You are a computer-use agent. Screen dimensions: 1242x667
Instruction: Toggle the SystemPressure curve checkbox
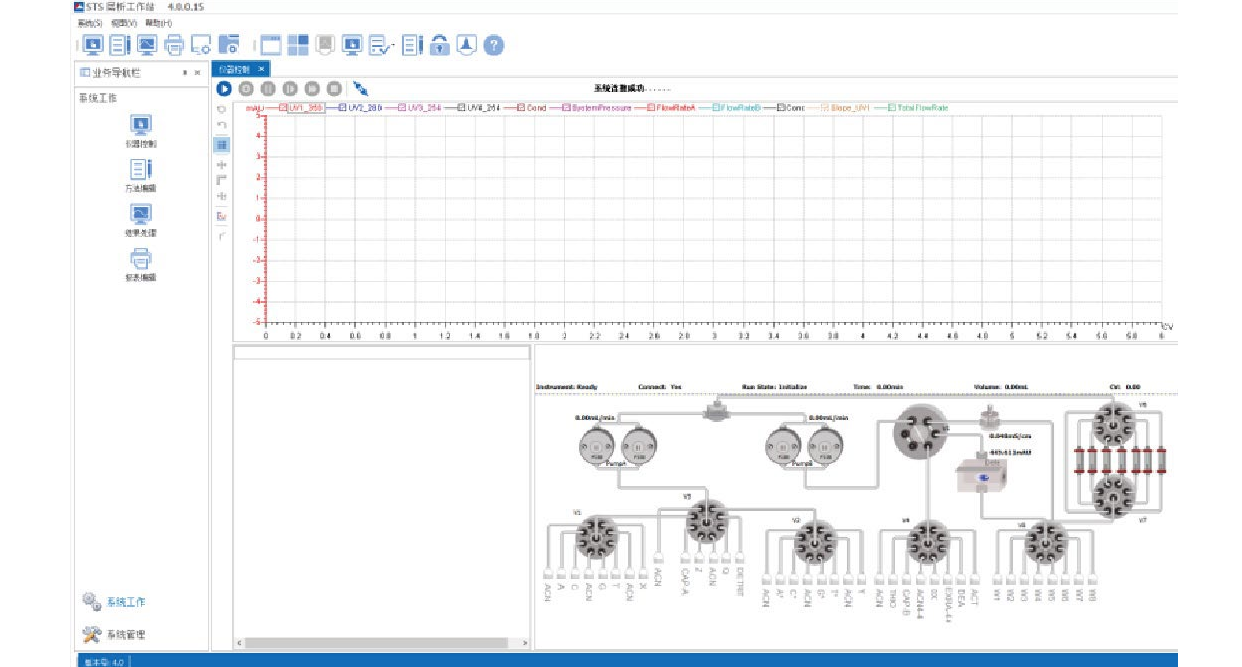point(566,107)
